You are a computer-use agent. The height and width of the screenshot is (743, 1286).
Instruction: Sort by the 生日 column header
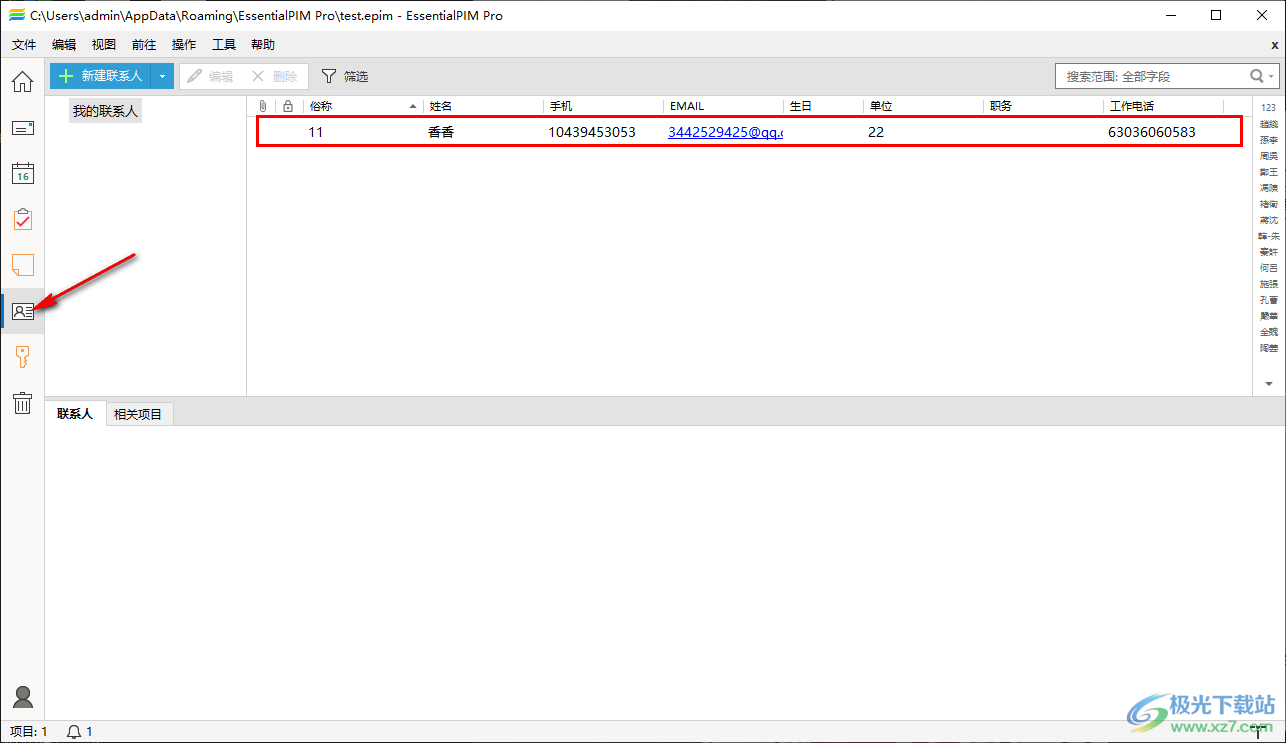coord(823,106)
